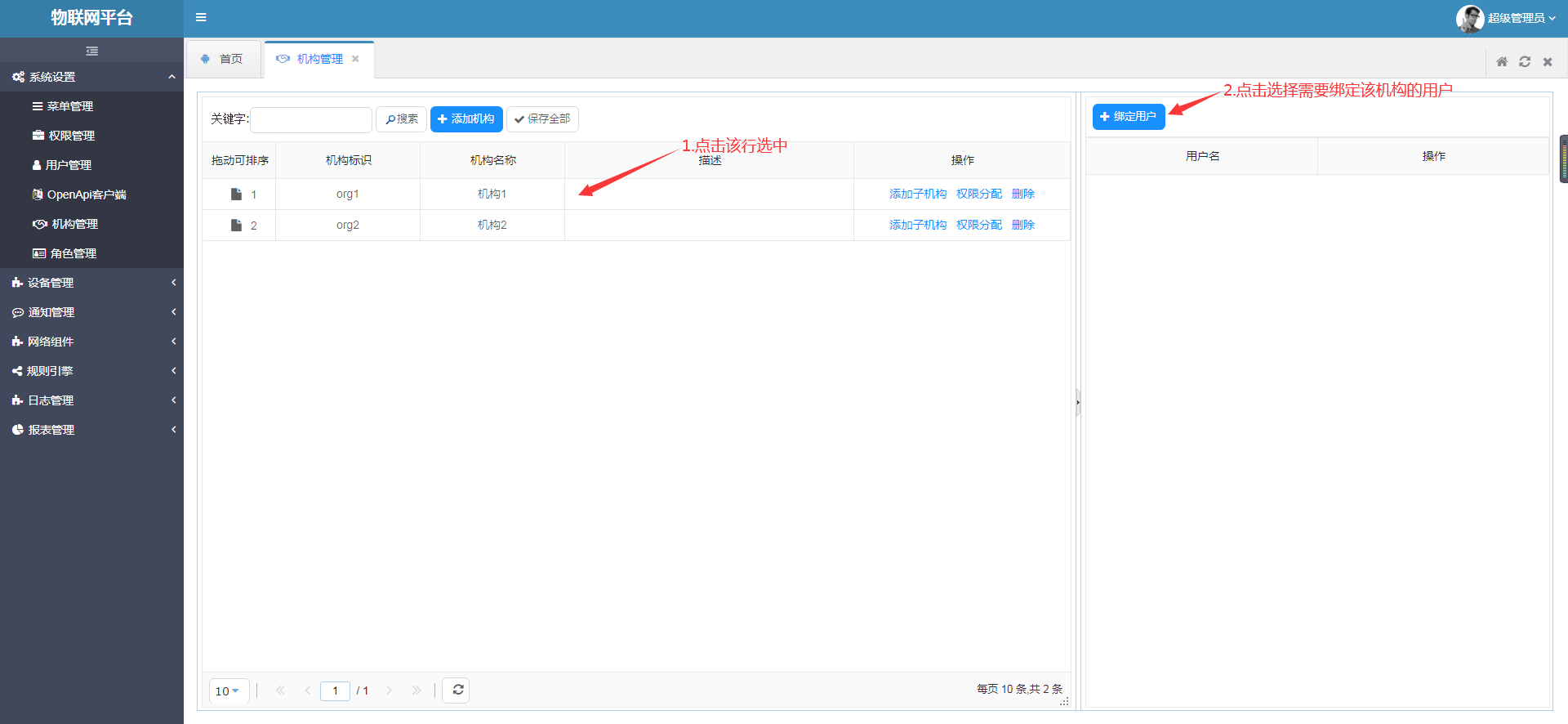1568x724 pixels.
Task: Open the page size dropdown showing 10
Action: [228, 690]
